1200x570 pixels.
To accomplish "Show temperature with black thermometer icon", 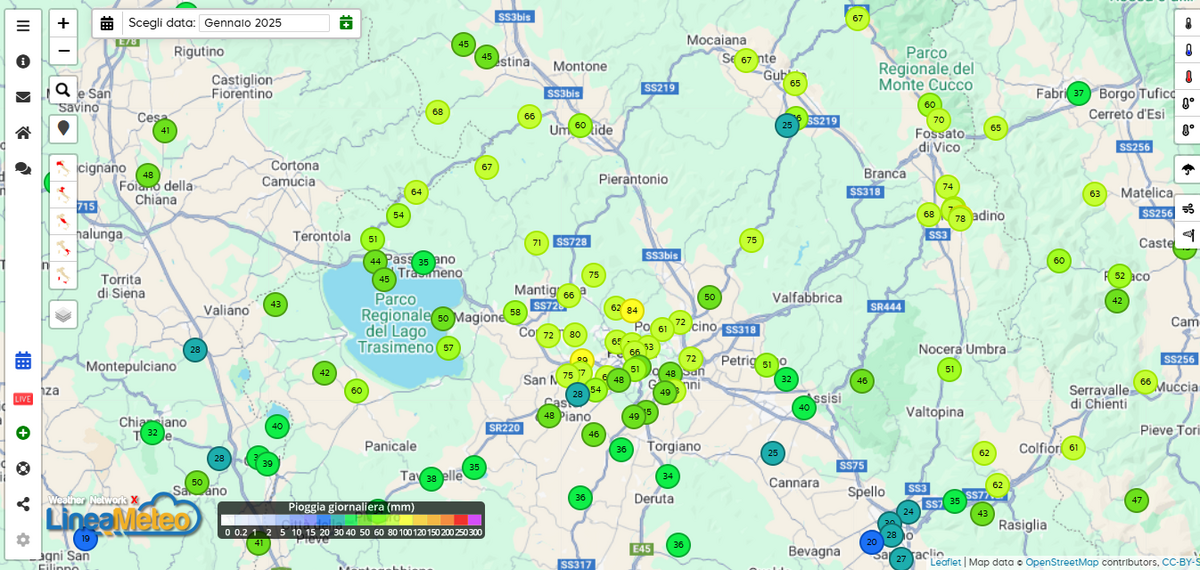I will [1188, 23].
